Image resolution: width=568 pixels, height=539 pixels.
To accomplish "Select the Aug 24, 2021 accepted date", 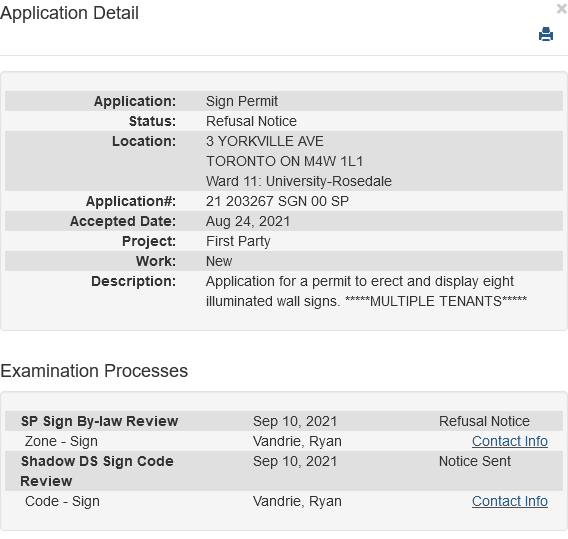I will (x=248, y=221).
